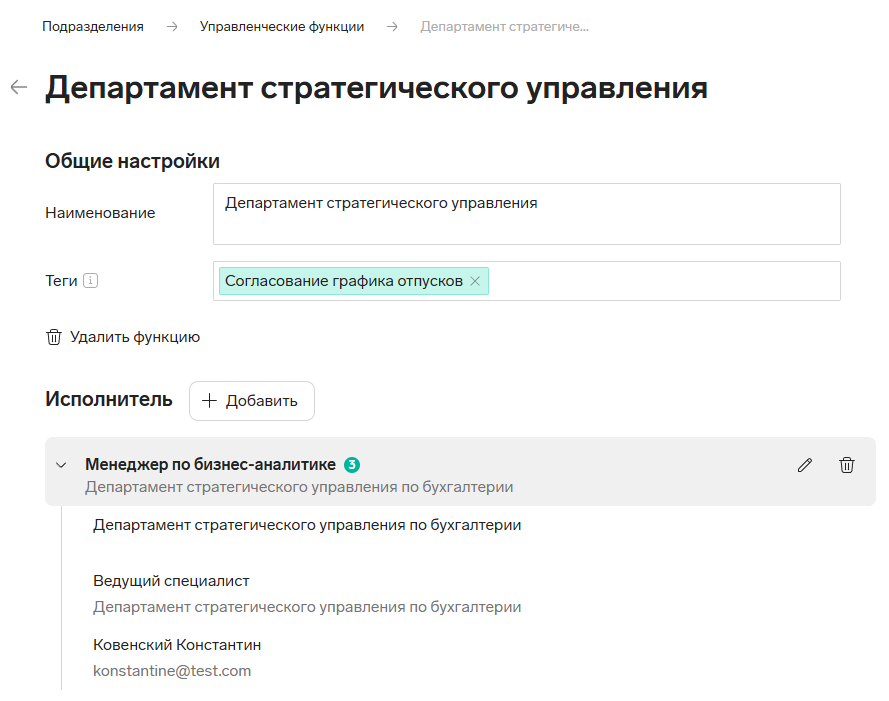Remove the Согласование графика отпусков tag
The image size is (889, 701).
click(475, 281)
